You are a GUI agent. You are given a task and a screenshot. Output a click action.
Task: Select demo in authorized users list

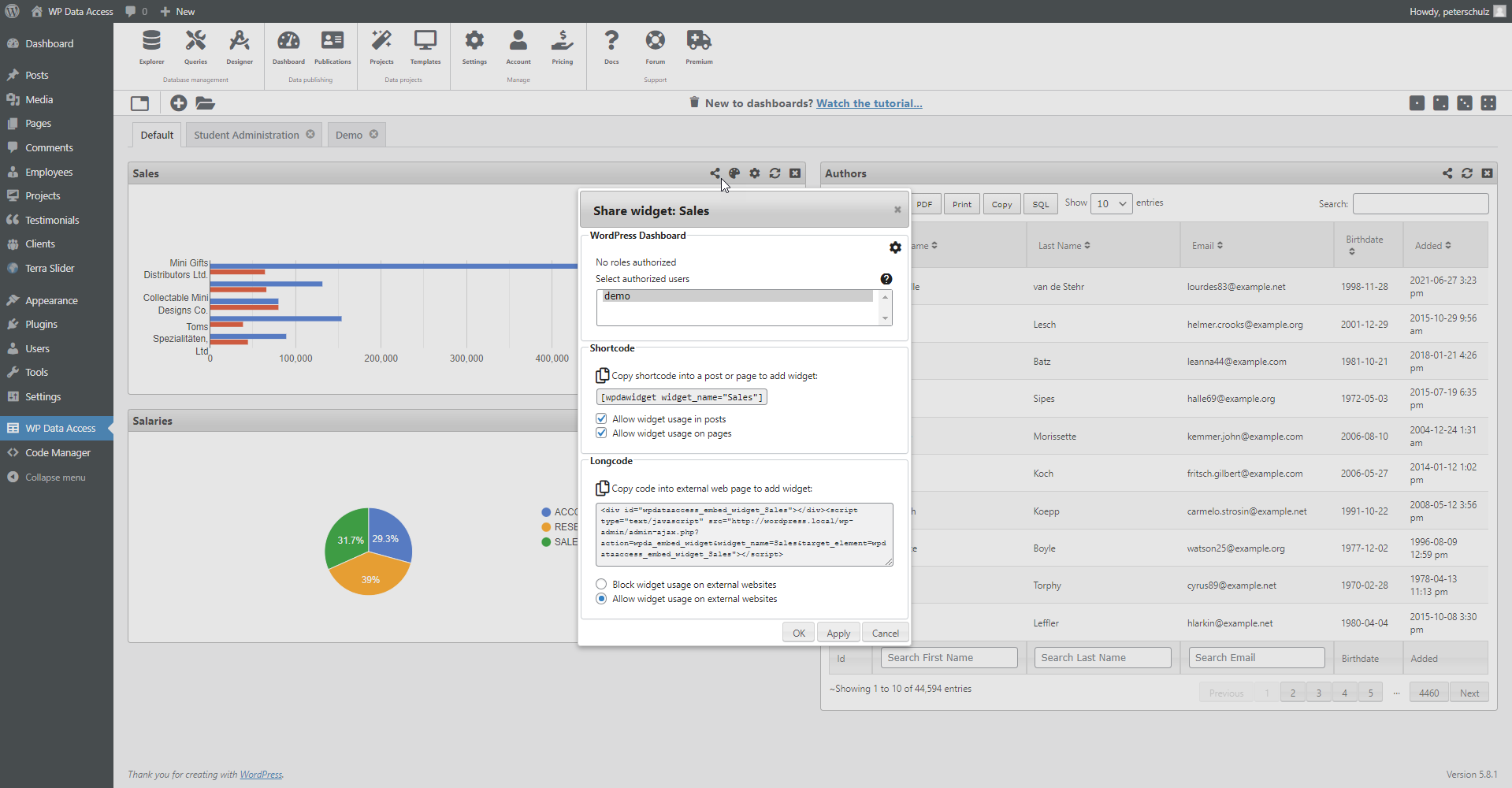(737, 296)
